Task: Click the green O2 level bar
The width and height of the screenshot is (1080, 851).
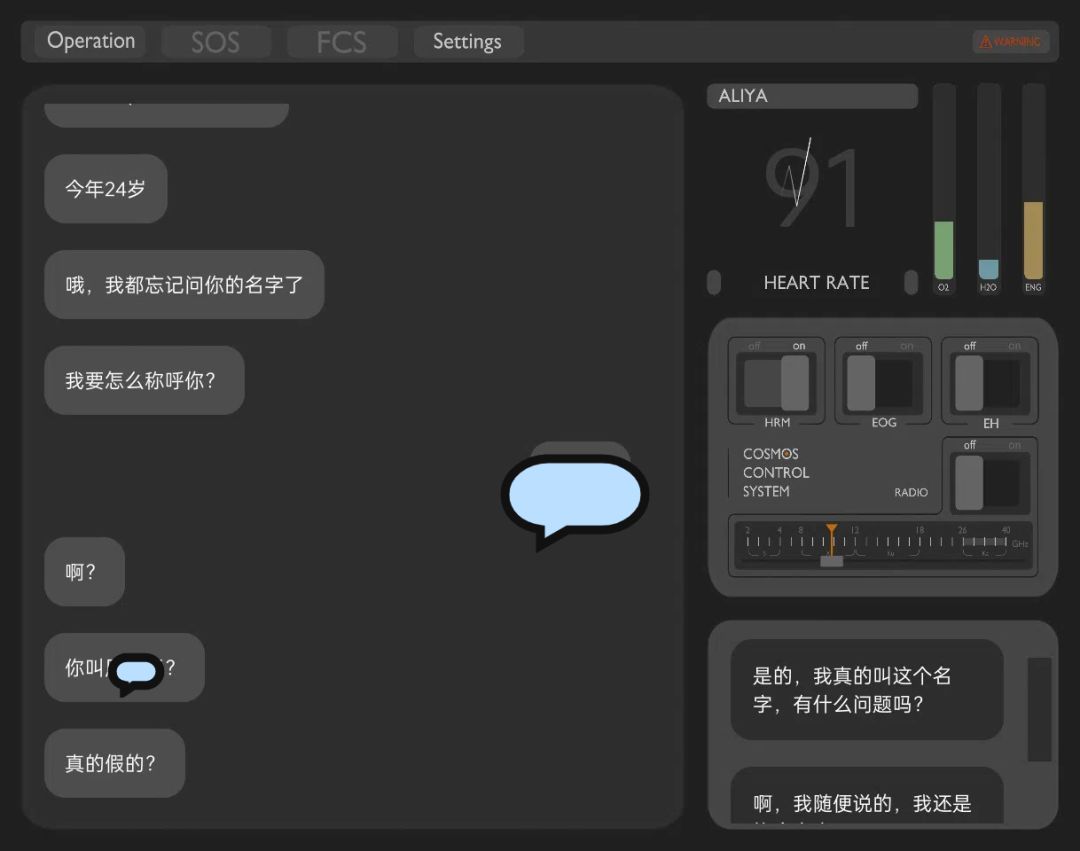Action: (x=944, y=249)
